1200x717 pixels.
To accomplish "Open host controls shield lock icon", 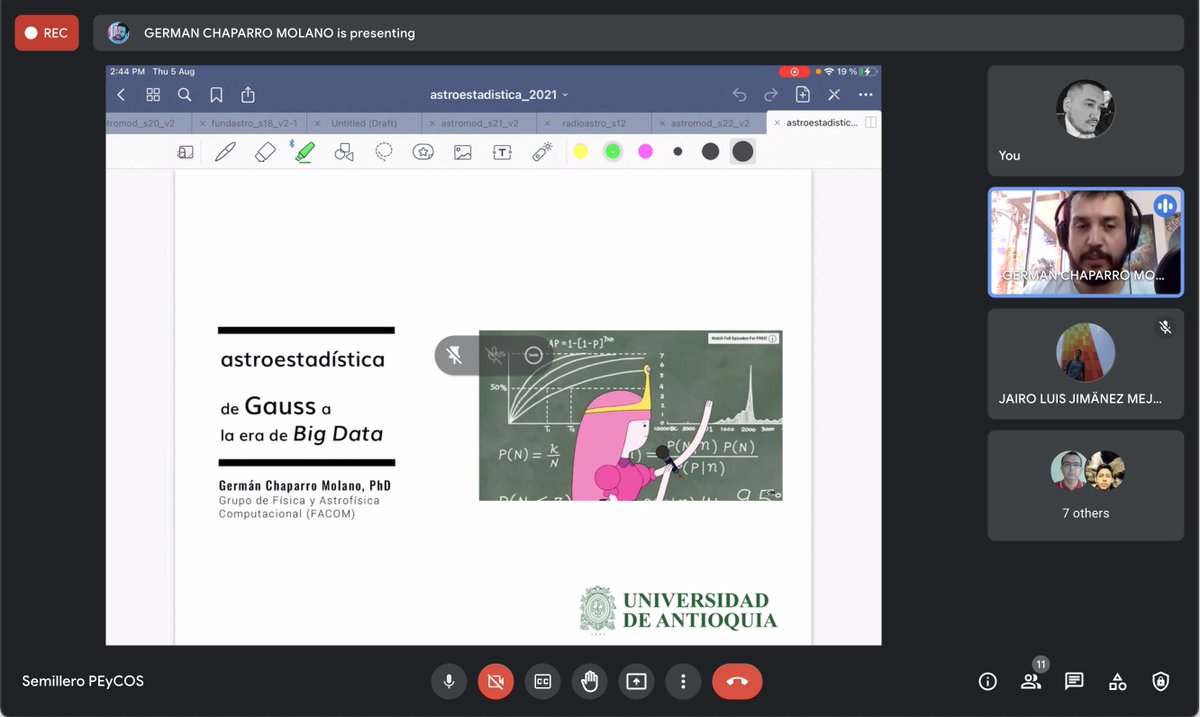I will (x=1160, y=682).
